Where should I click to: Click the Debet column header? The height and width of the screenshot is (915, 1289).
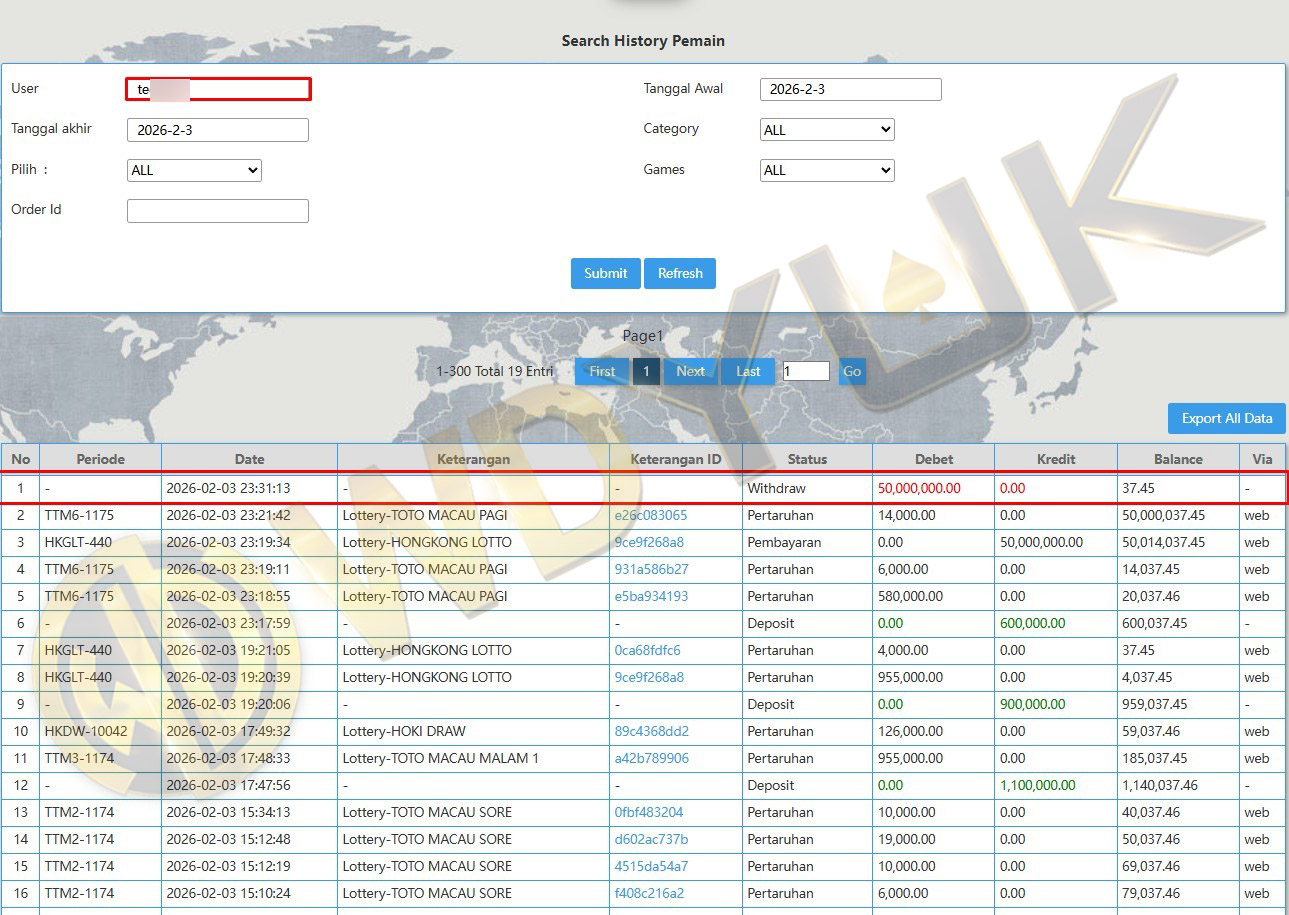pyautogui.click(x=934, y=459)
